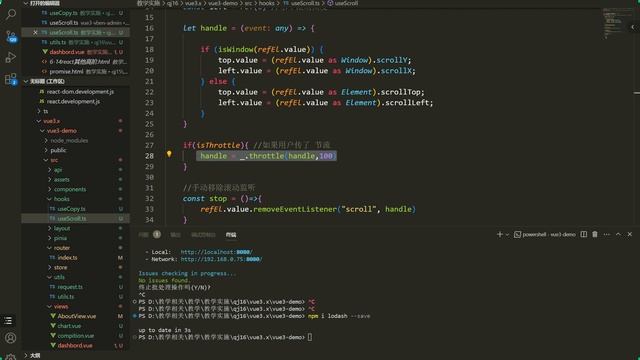Click the lightbulb quick fix icon on line 28
This screenshot has width=640, height=360.
pyautogui.click(x=169, y=154)
